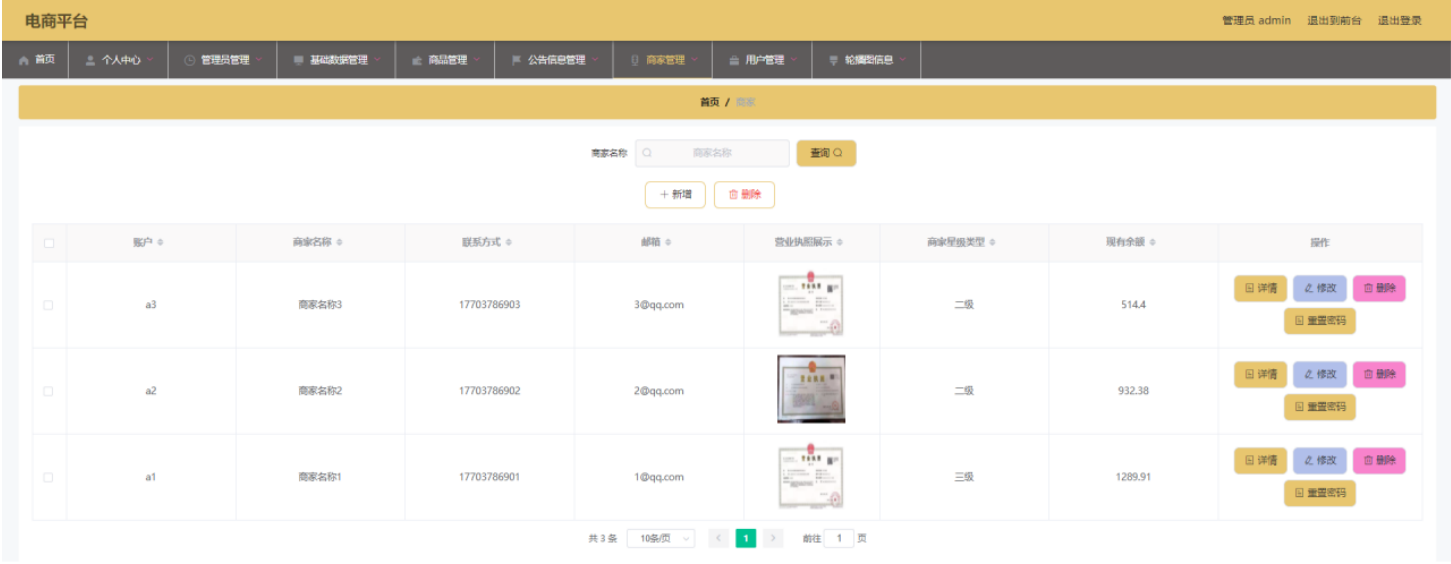Sort by 商家星级类型 column
1451x564 pixels.
point(992,243)
